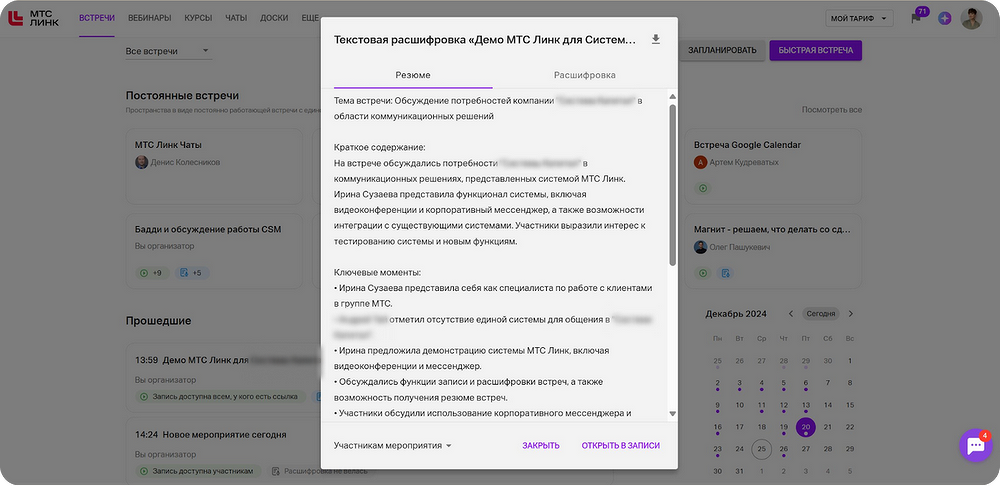Viewport: 1000px width, 486px height.
Task: Click the Декабрь 2024 month label
Action: click(x=736, y=314)
